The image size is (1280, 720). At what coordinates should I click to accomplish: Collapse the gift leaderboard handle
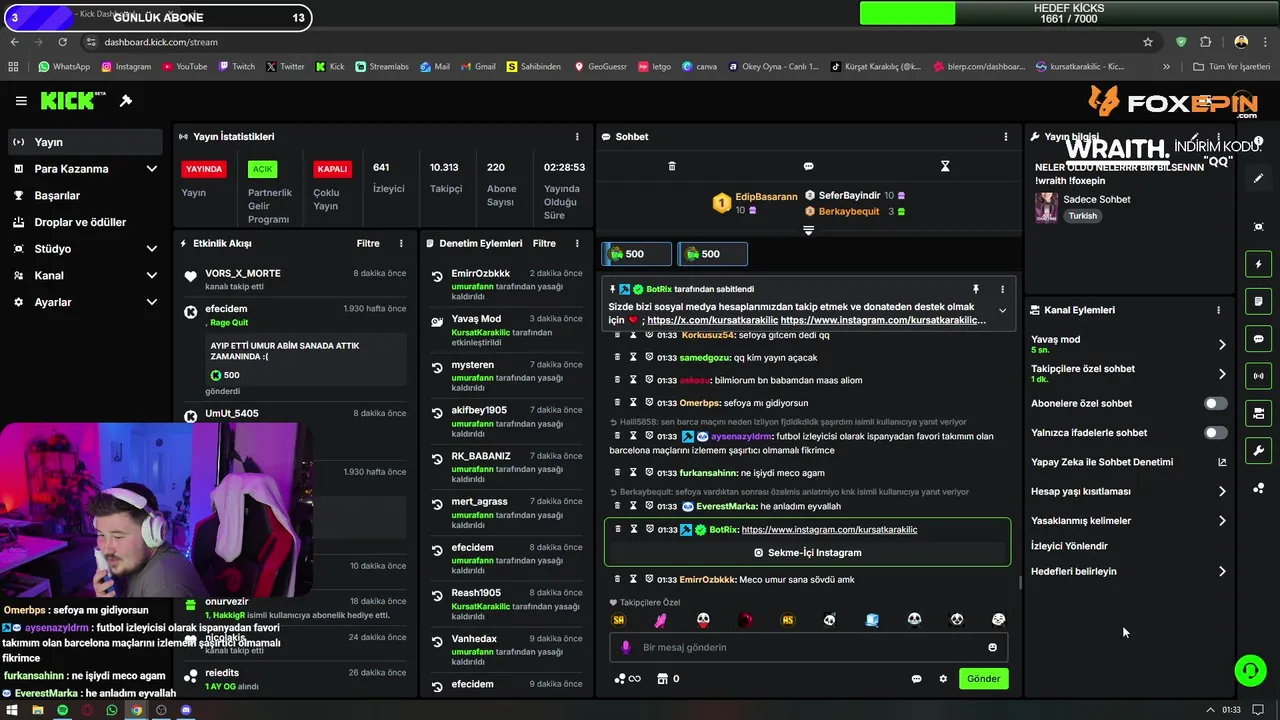click(x=808, y=230)
